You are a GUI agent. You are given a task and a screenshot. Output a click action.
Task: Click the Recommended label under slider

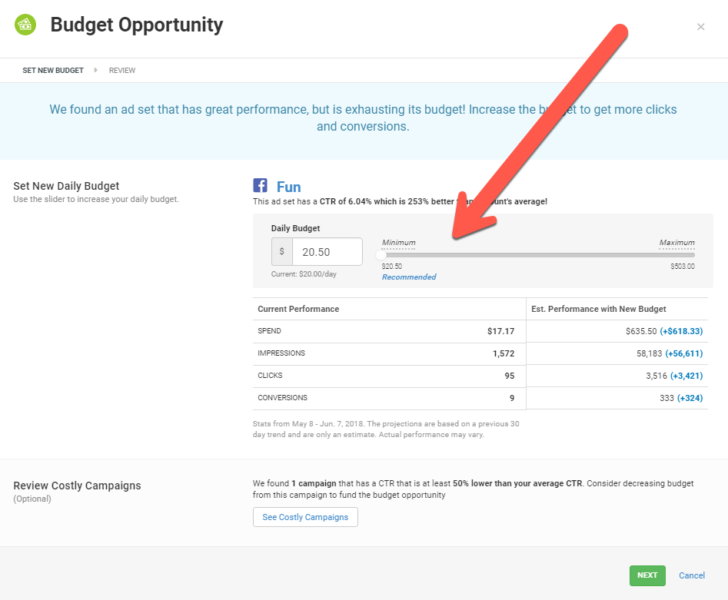coord(409,277)
